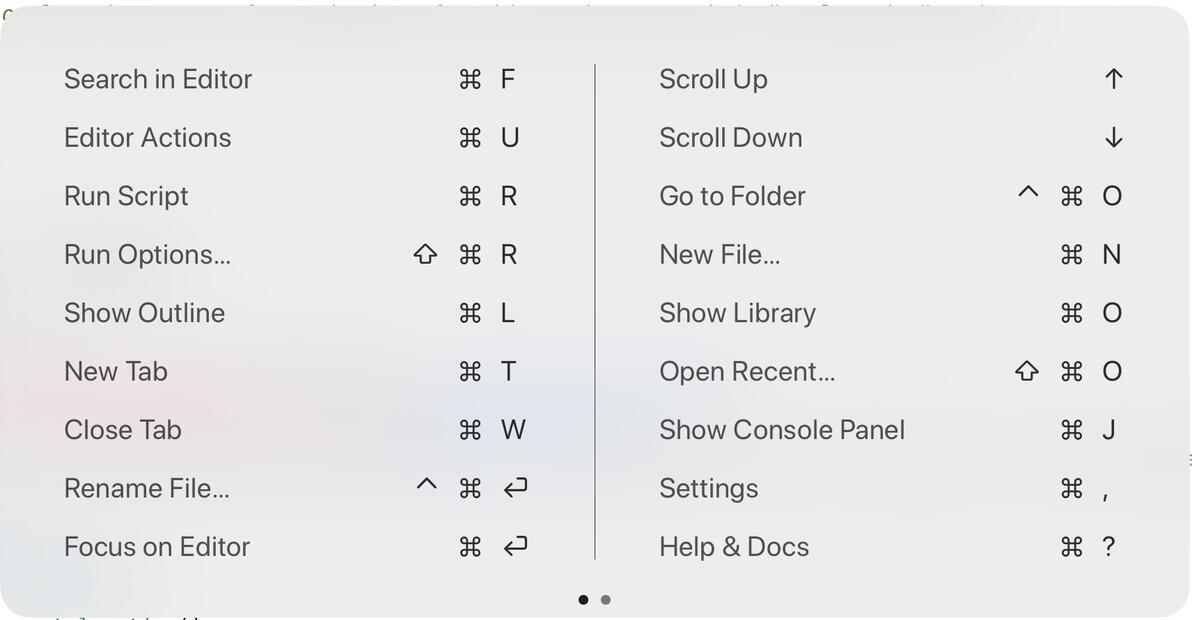Open Run Options… entry

point(147,255)
